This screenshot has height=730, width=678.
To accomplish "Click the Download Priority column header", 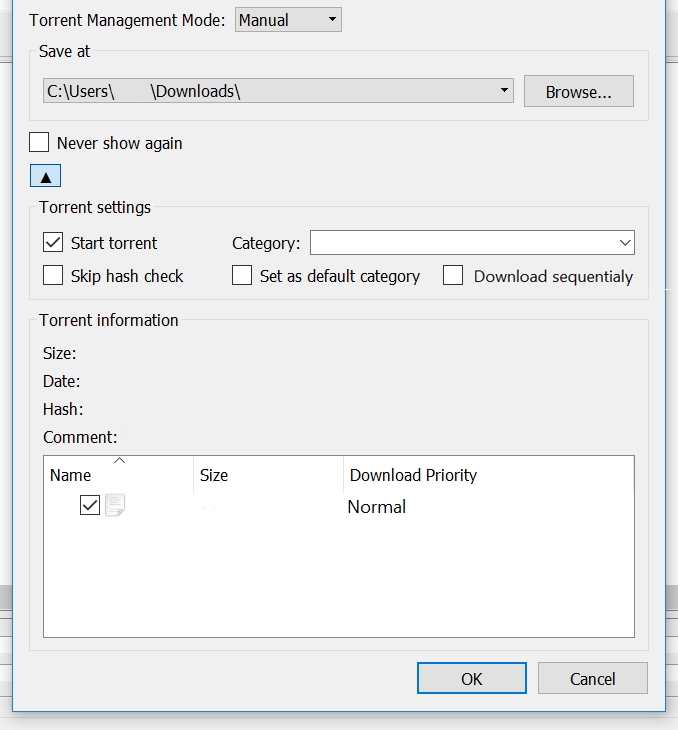I will pyautogui.click(x=489, y=475).
